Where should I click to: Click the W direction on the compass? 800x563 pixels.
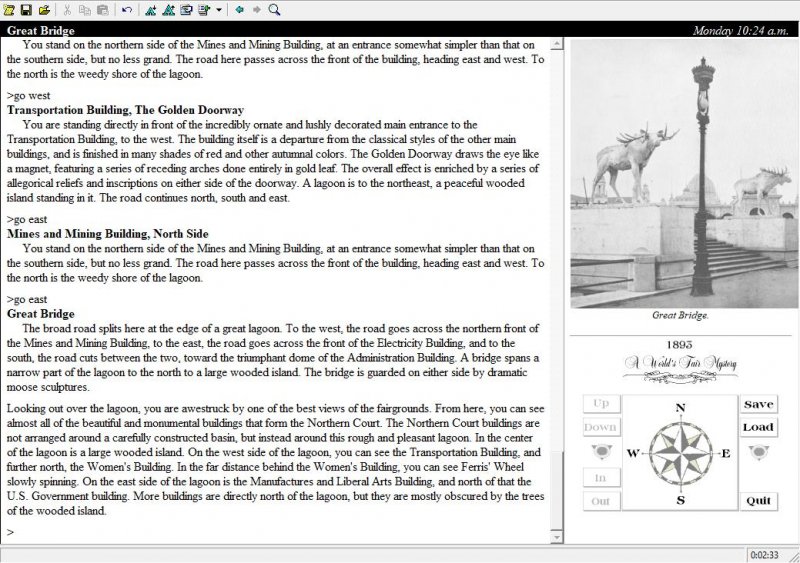point(633,453)
